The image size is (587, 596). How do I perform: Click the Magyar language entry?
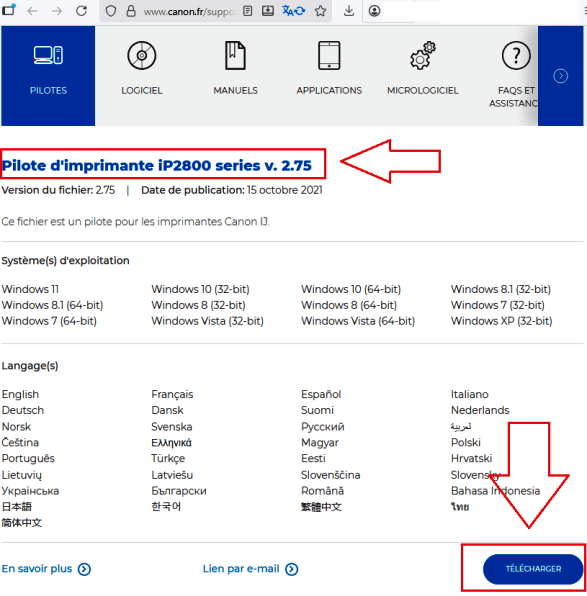click(x=320, y=443)
